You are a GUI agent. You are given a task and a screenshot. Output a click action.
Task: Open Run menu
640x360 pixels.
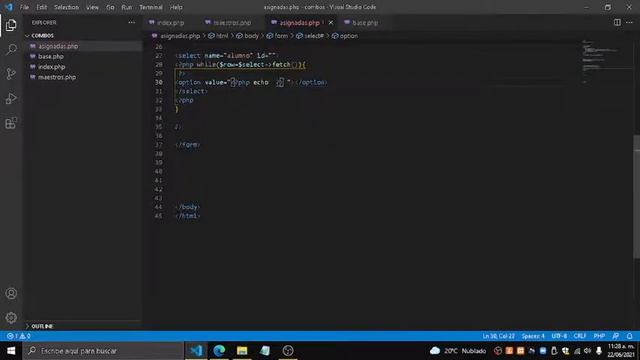click(127, 7)
